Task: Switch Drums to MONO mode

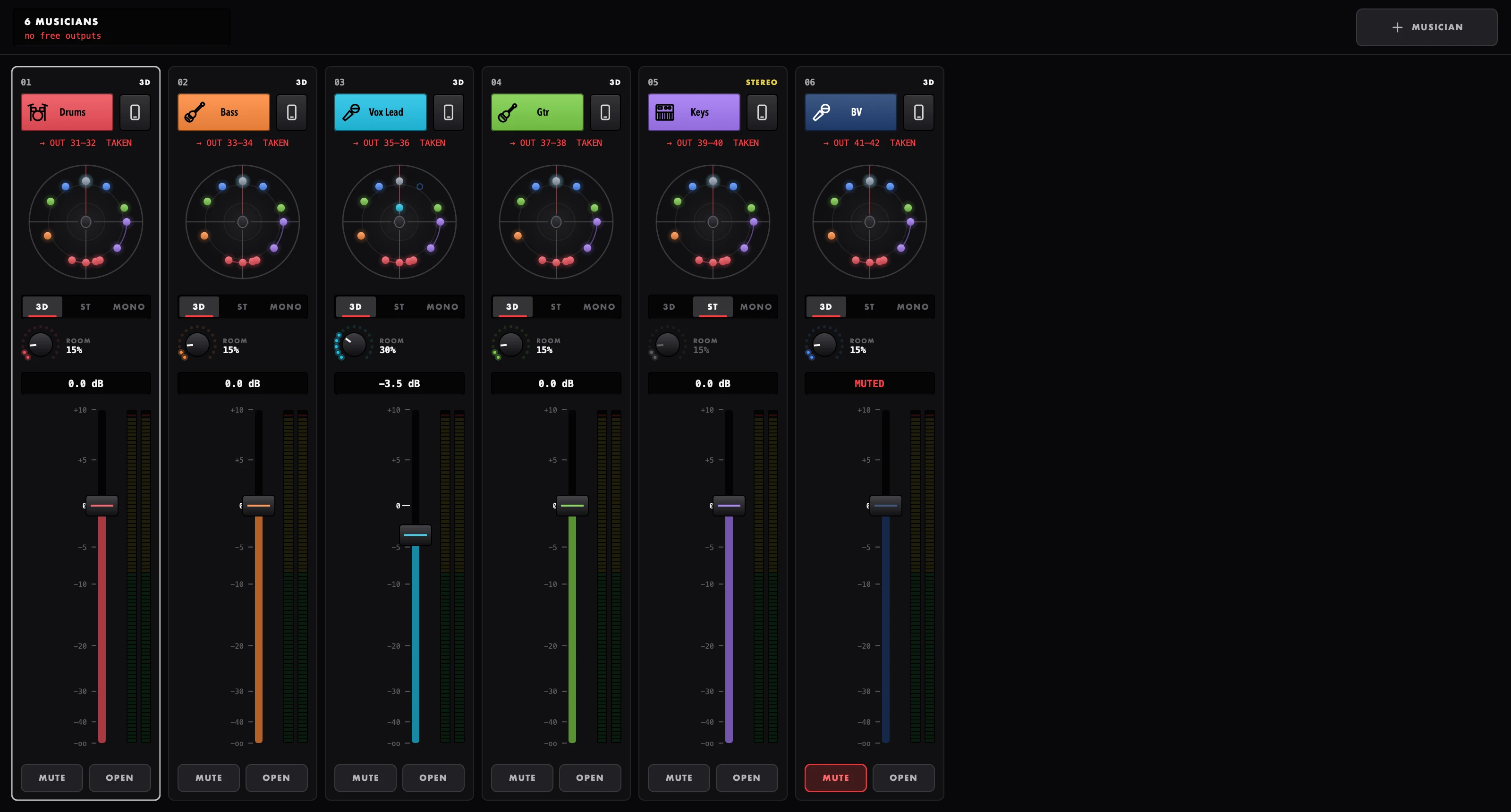Action: [129, 307]
